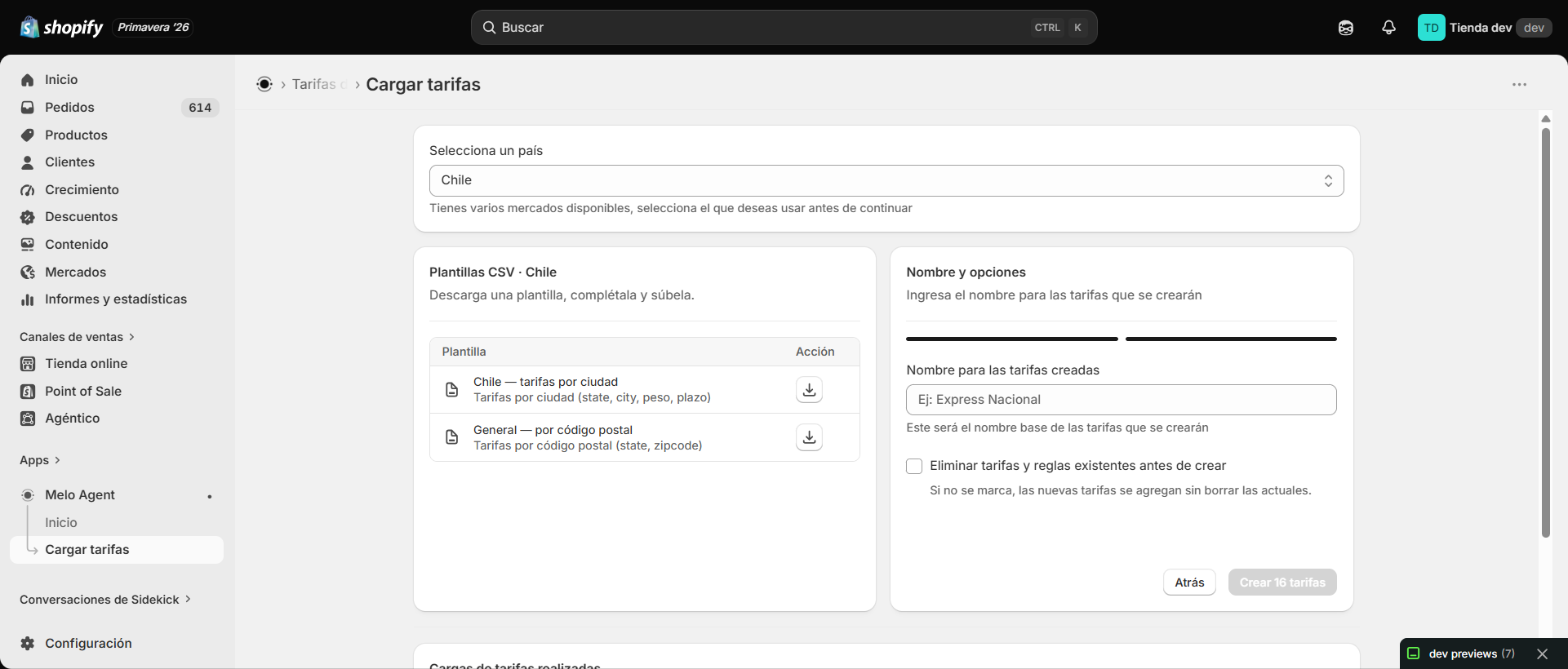1568x669 pixels.
Task: Click the first progress step bar
Action: point(1012,339)
